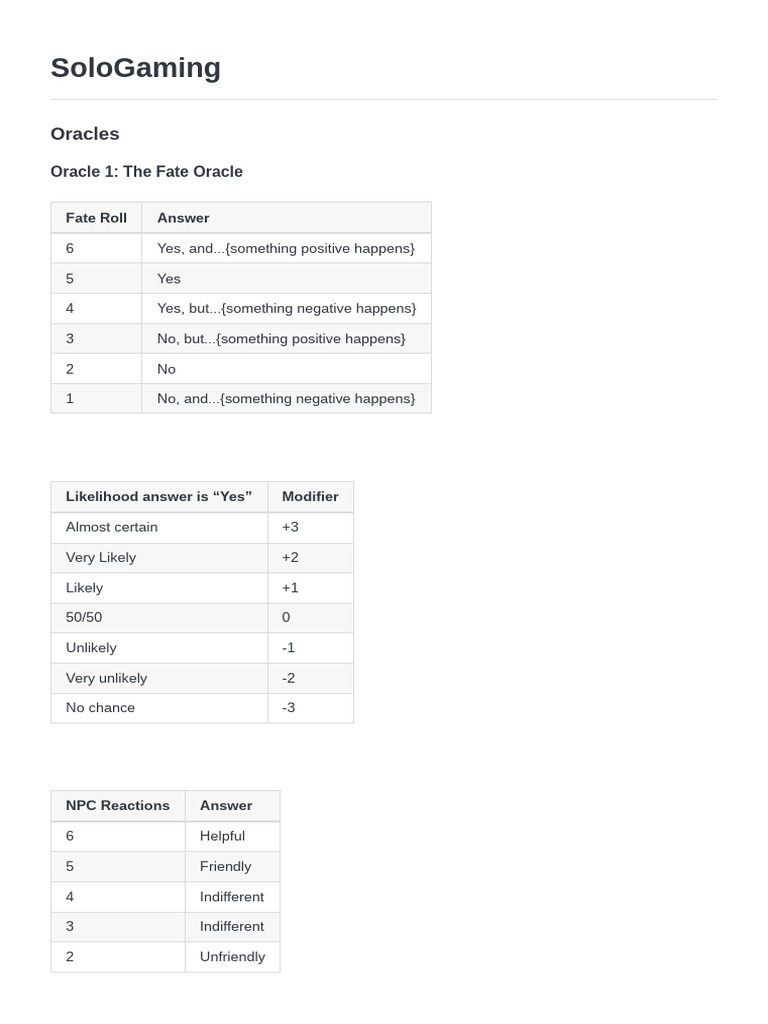Select the "Very Likely" row label
The width and height of the screenshot is (768, 1024).
coord(101,557)
